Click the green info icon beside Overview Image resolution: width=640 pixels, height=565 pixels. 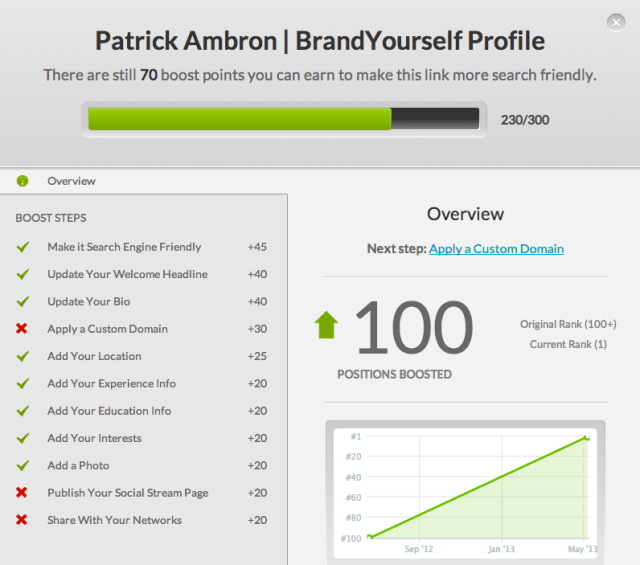(22, 181)
